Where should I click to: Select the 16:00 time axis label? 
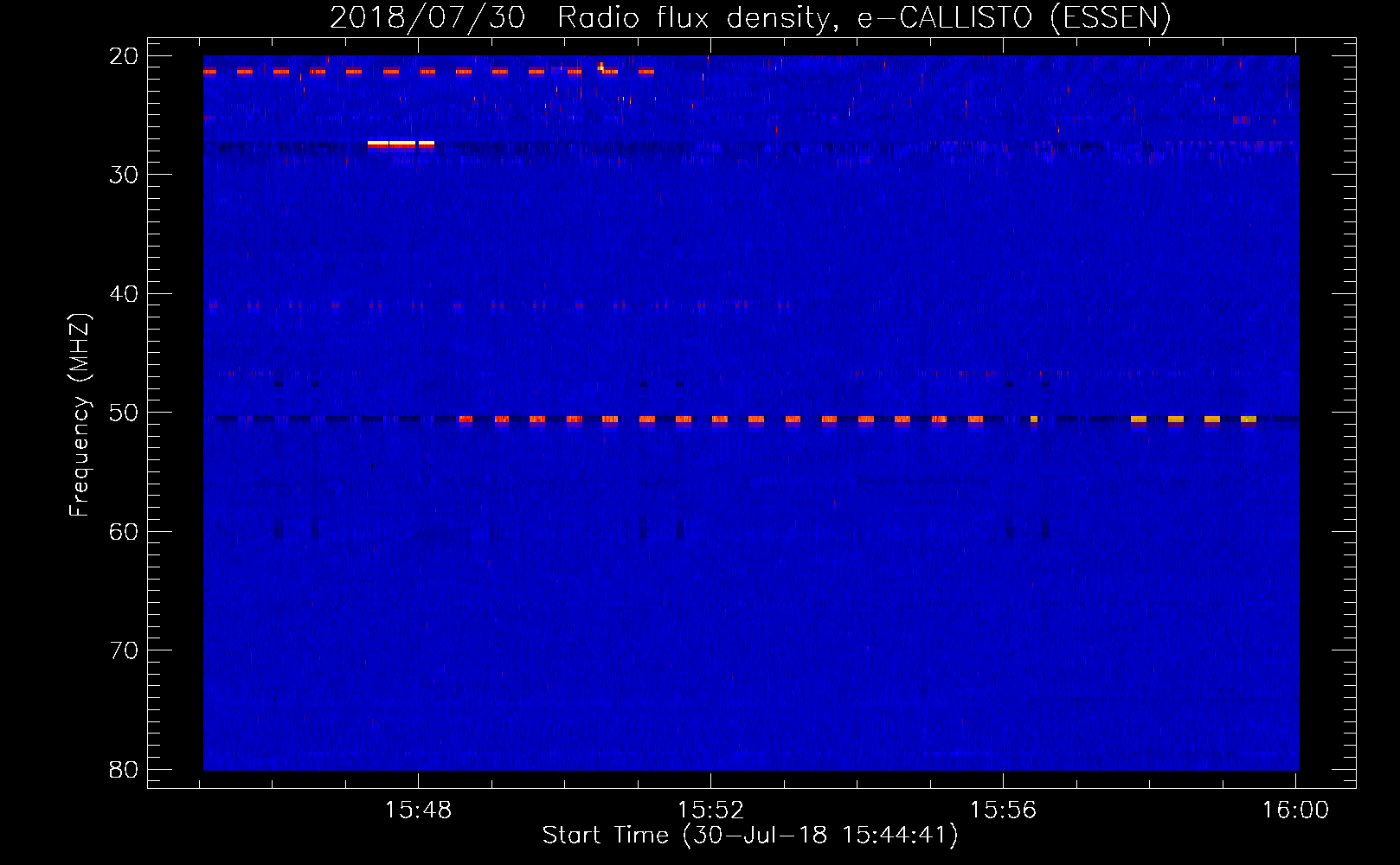coord(1295,810)
